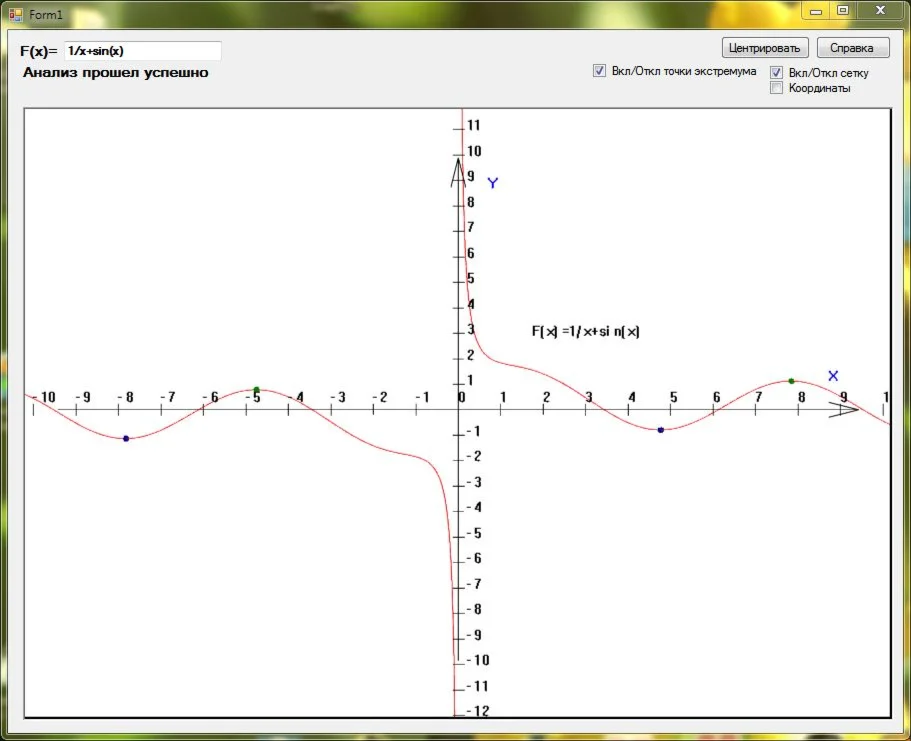Click the Form1 window icon in title bar
Image resolution: width=911 pixels, height=741 pixels.
16,14
